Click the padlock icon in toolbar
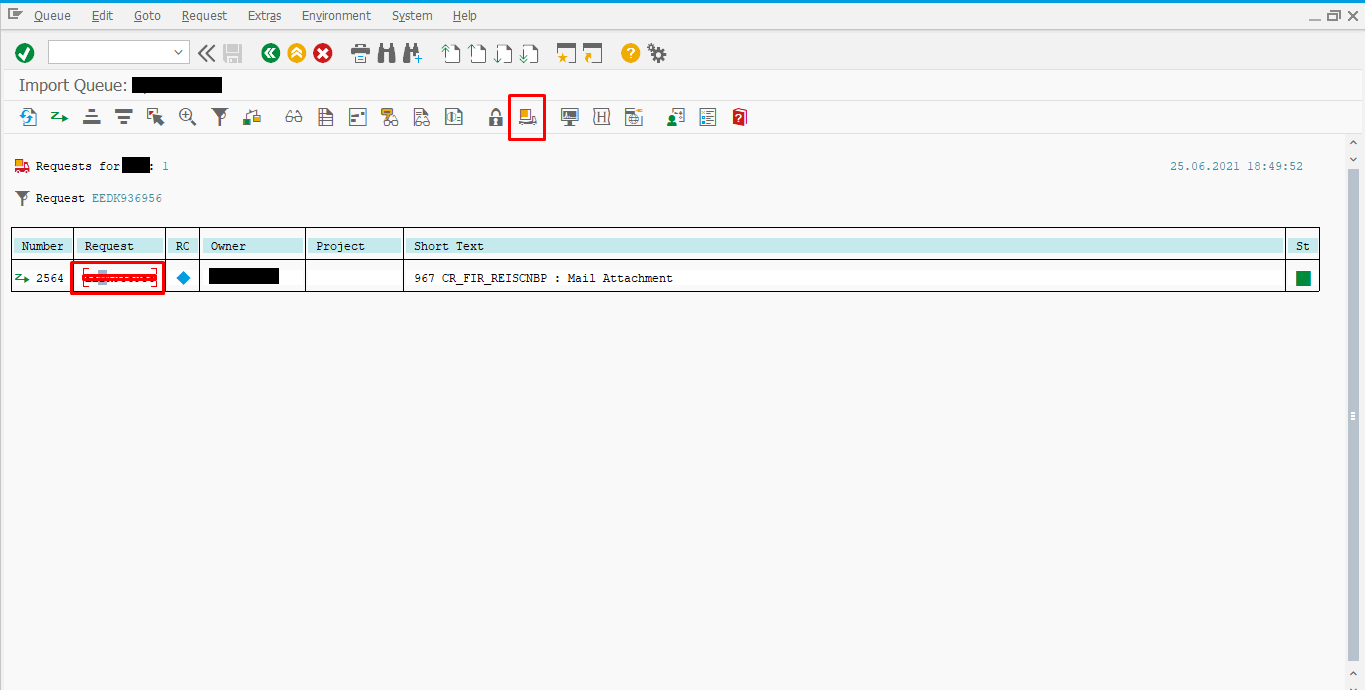Viewport: 1365px width, 690px height. [x=495, y=117]
